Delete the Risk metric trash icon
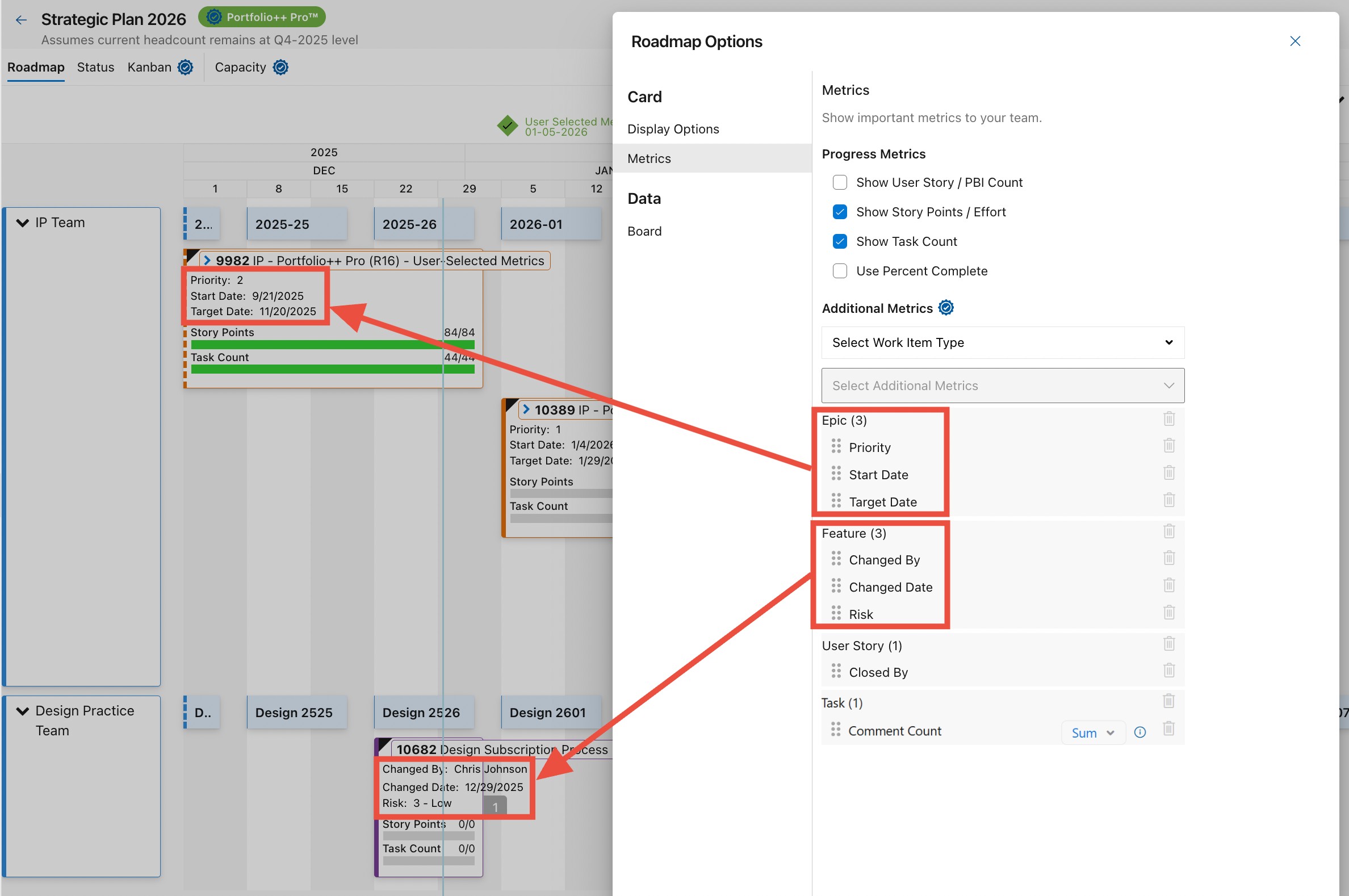Viewport: 1349px width, 896px height. [x=1168, y=613]
